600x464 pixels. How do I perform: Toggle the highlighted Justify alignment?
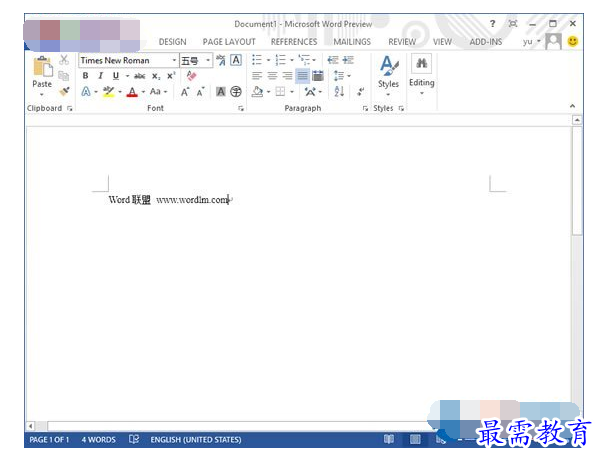coord(302,76)
